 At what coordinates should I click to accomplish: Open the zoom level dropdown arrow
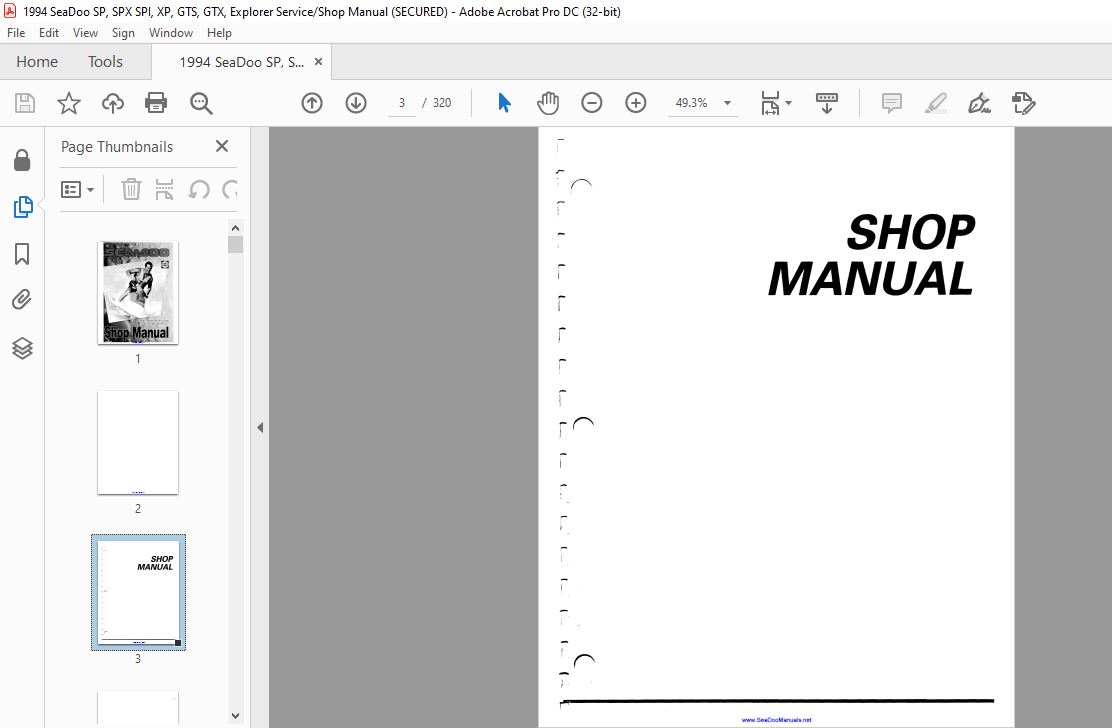pyautogui.click(x=727, y=103)
